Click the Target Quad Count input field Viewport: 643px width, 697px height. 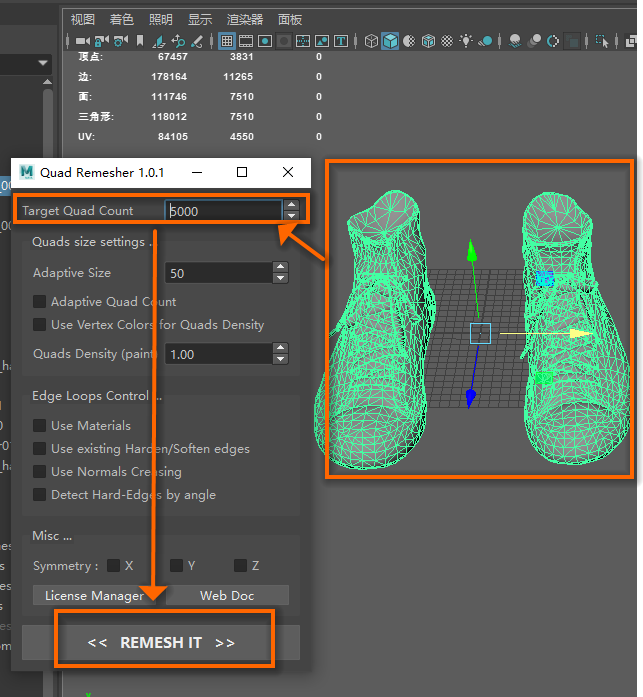pyautogui.click(x=223, y=211)
